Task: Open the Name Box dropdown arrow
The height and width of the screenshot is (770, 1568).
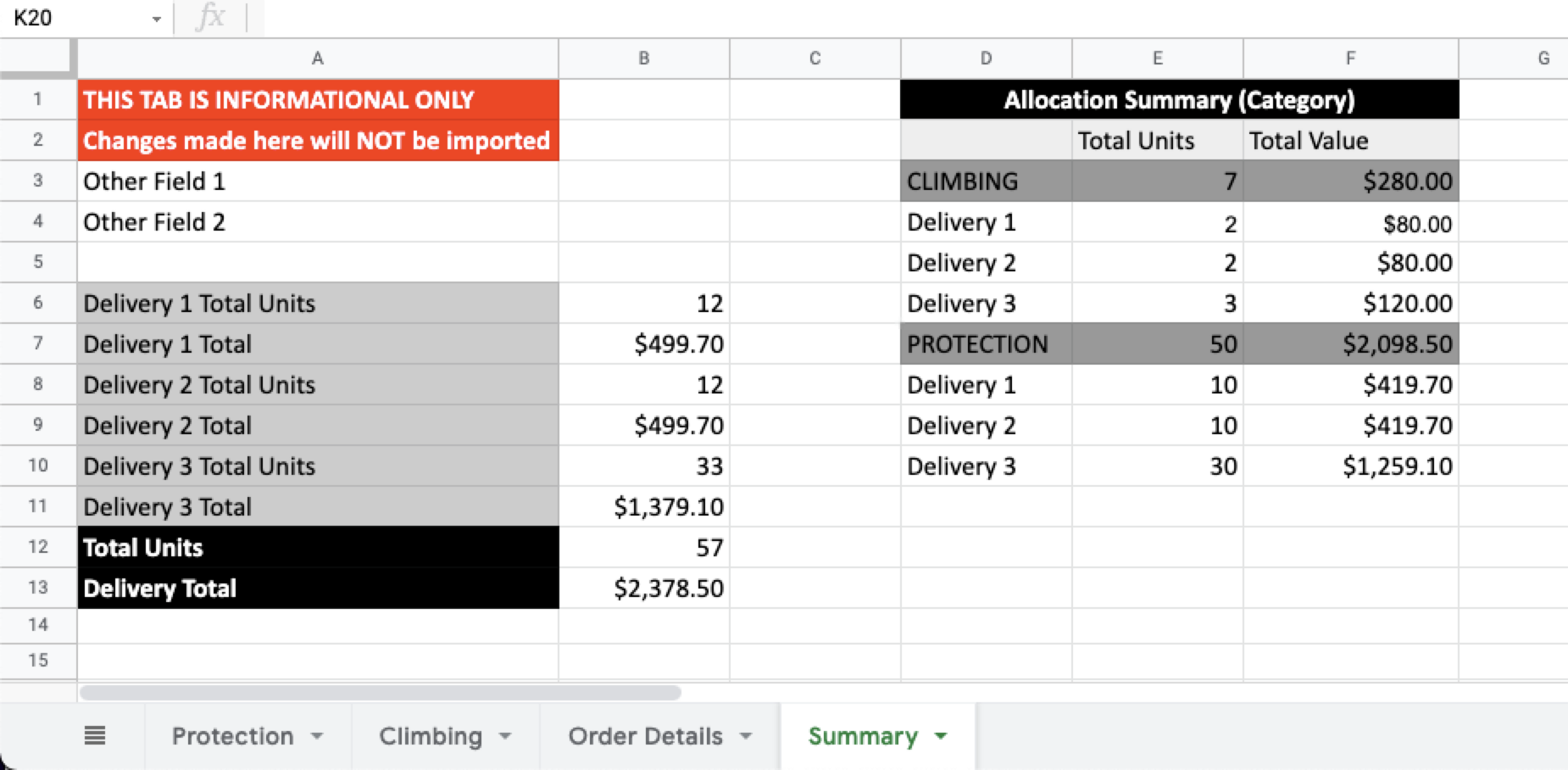Action: coord(156,17)
